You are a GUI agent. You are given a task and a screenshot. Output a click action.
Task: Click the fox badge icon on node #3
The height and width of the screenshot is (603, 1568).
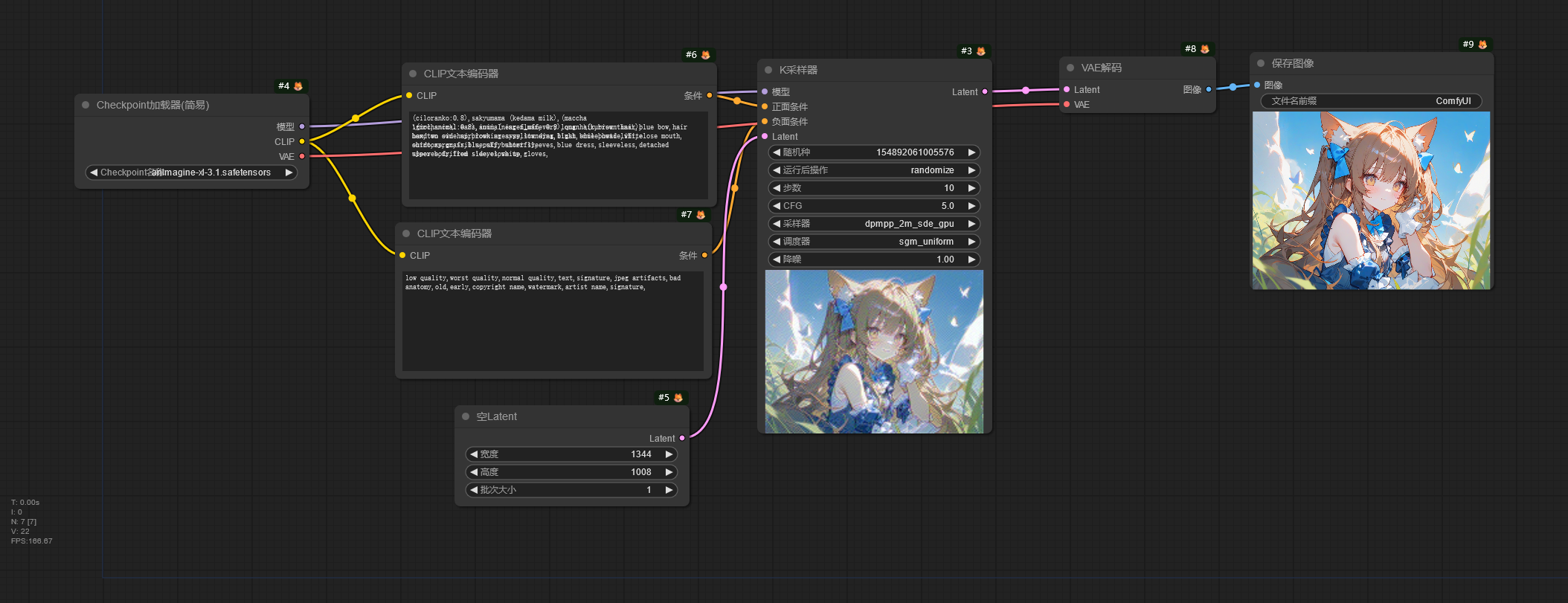click(981, 51)
